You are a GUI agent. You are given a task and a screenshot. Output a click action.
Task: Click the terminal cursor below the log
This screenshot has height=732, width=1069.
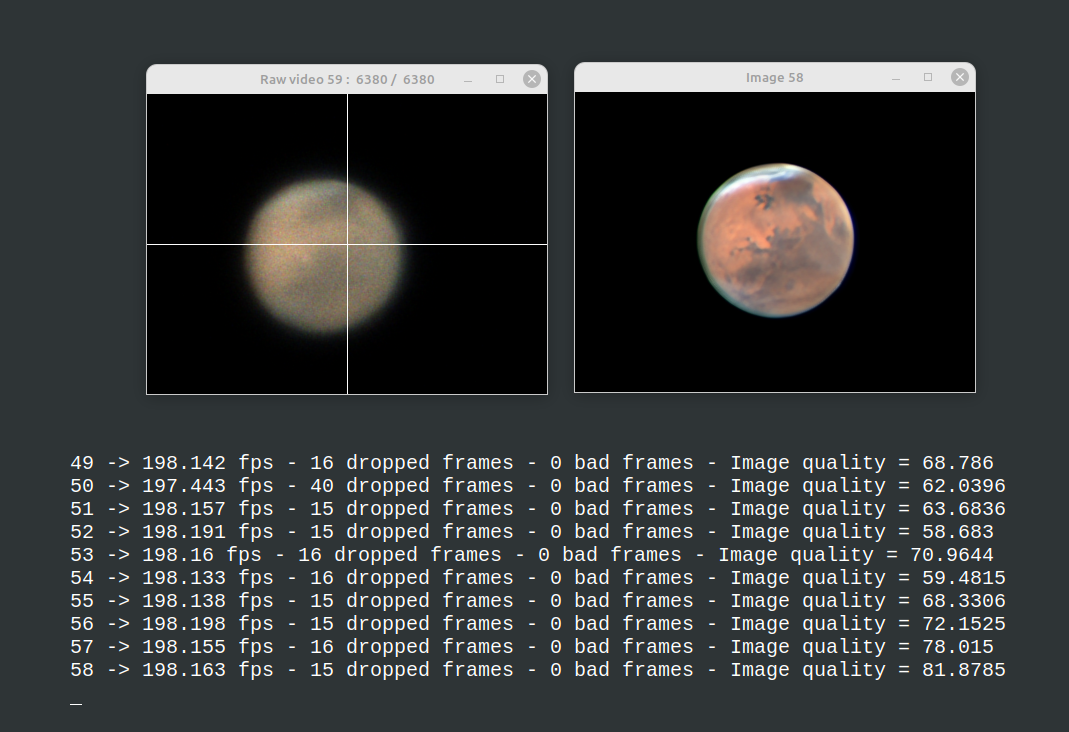[x=76, y=704]
